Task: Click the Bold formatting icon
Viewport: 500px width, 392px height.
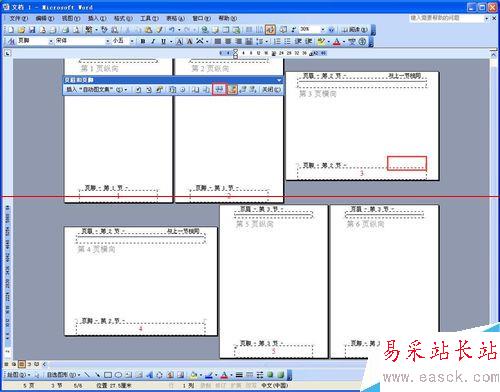Action: [x=143, y=41]
